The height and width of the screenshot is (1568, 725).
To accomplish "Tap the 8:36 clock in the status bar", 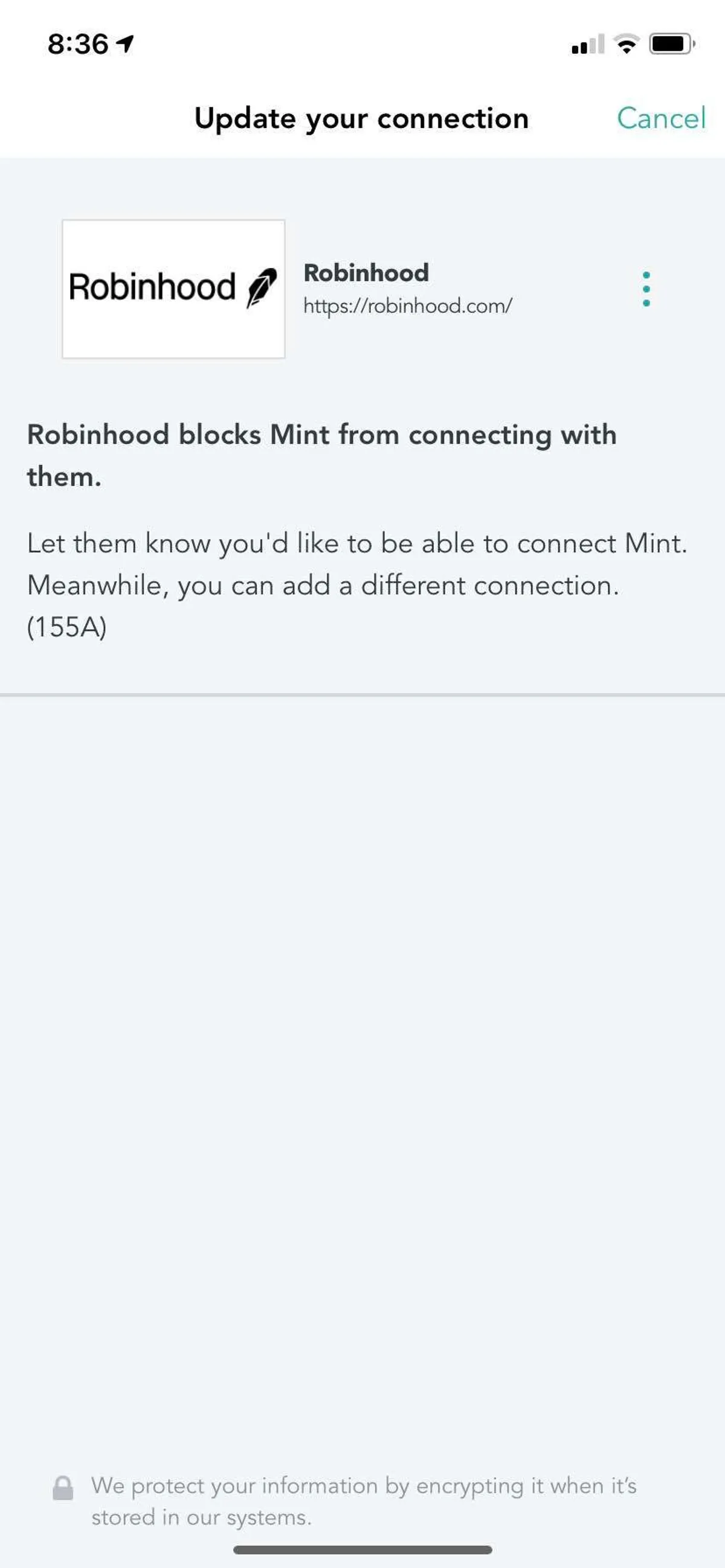I will (x=78, y=44).
